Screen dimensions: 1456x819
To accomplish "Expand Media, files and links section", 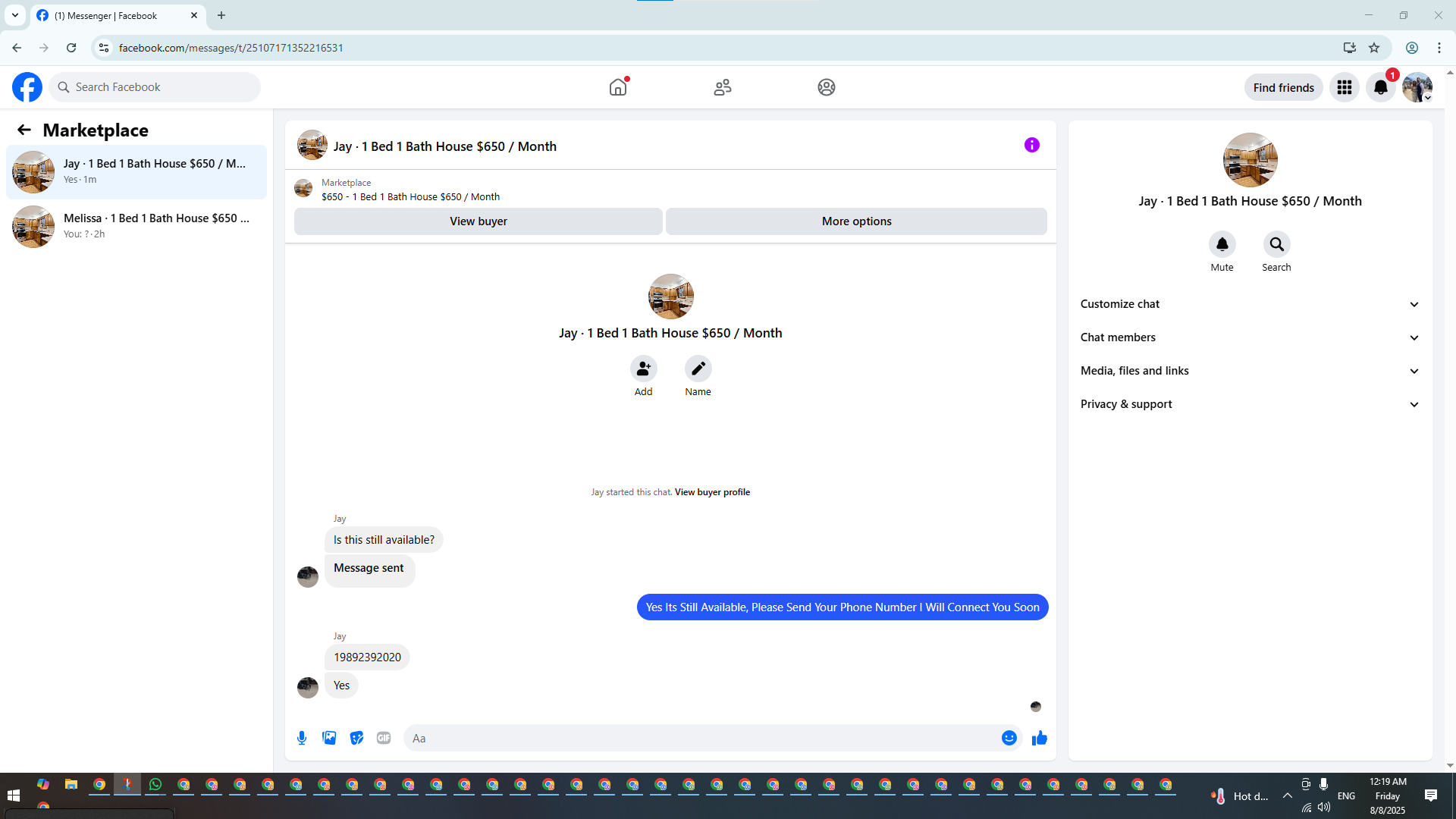I will click(1249, 371).
